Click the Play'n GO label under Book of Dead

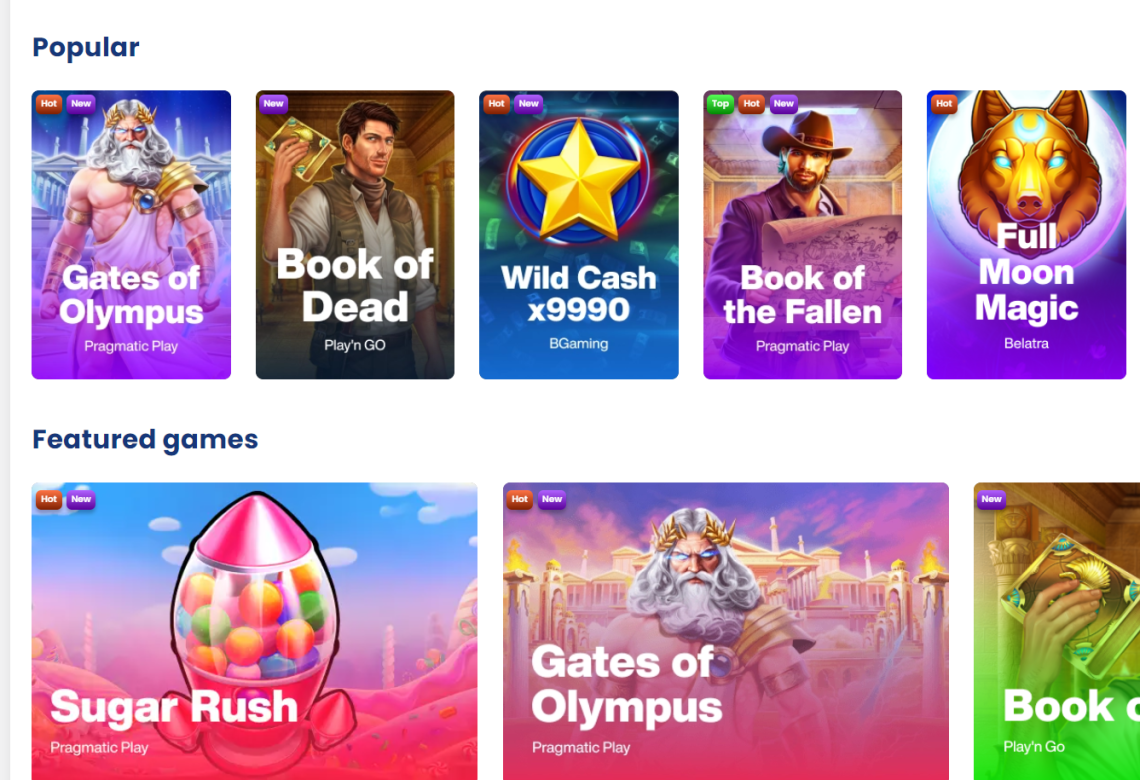tap(355, 345)
